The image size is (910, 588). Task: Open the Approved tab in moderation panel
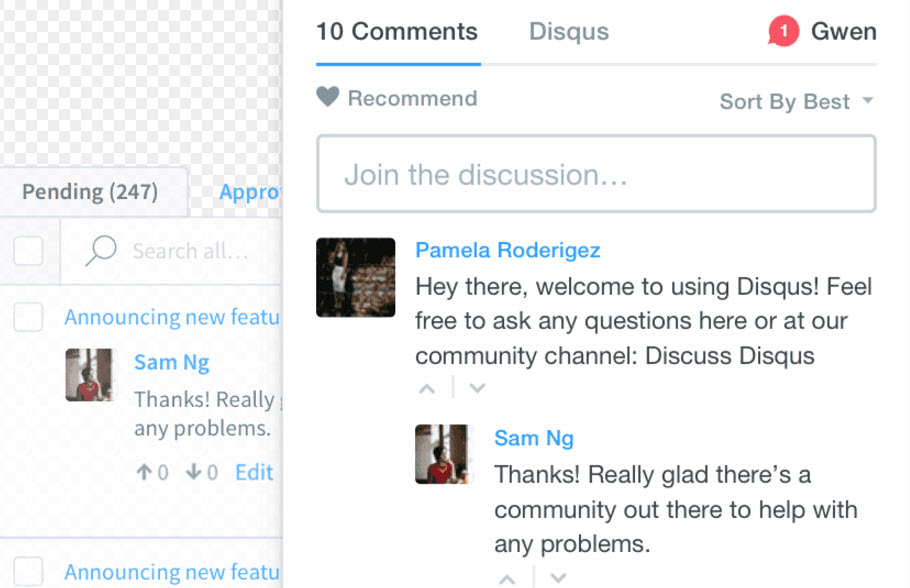pos(250,192)
